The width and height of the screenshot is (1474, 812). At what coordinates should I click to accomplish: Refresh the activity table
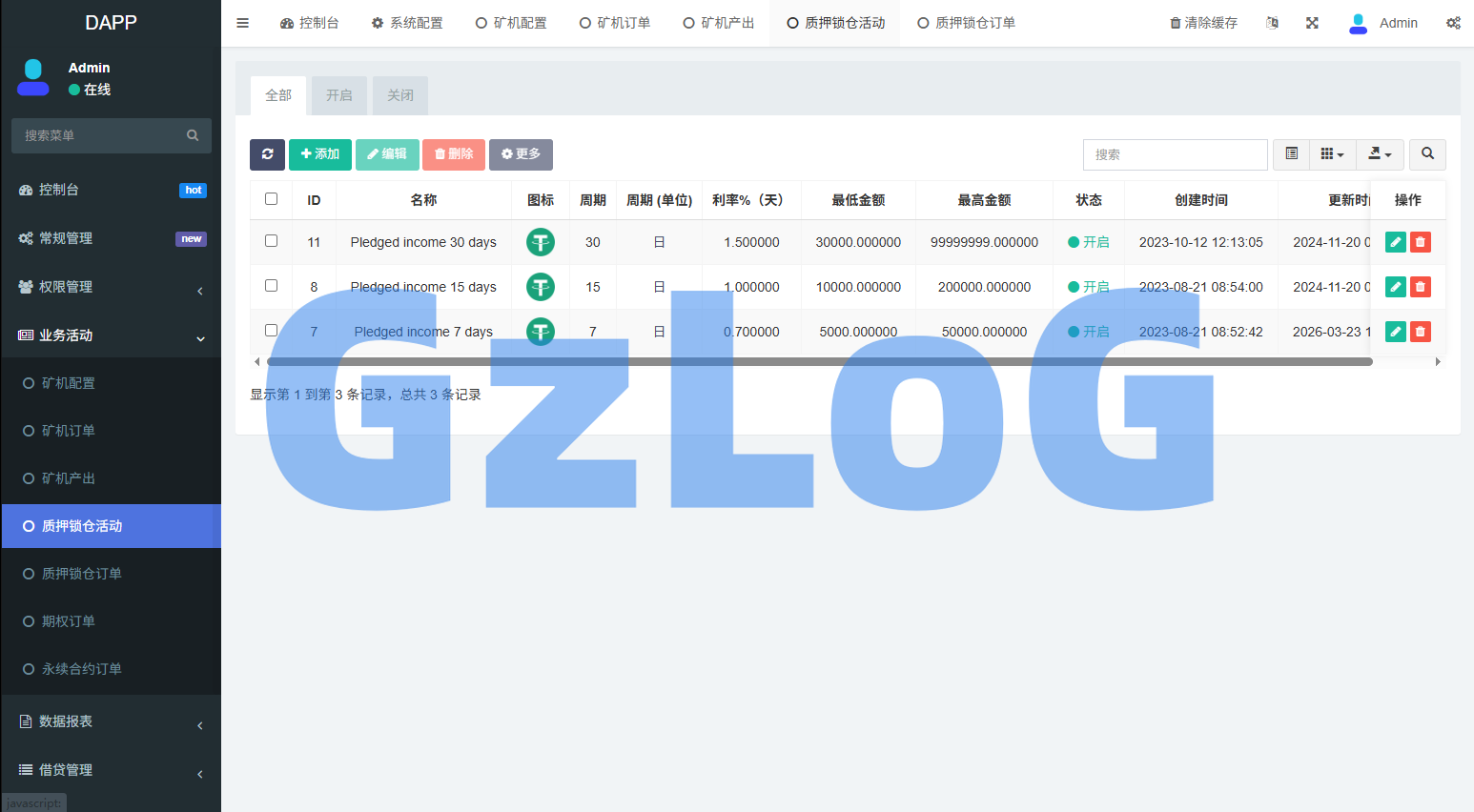[x=267, y=154]
